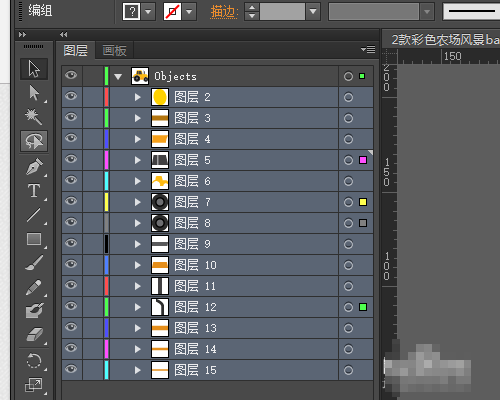Toggle visibility of 图层 8

point(71,222)
